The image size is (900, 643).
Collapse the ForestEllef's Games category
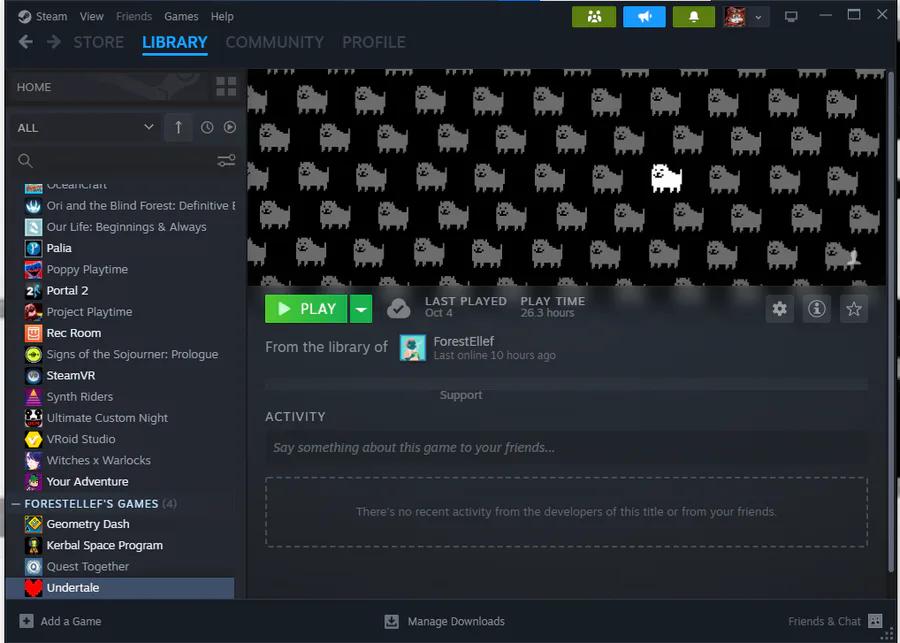click(15, 504)
